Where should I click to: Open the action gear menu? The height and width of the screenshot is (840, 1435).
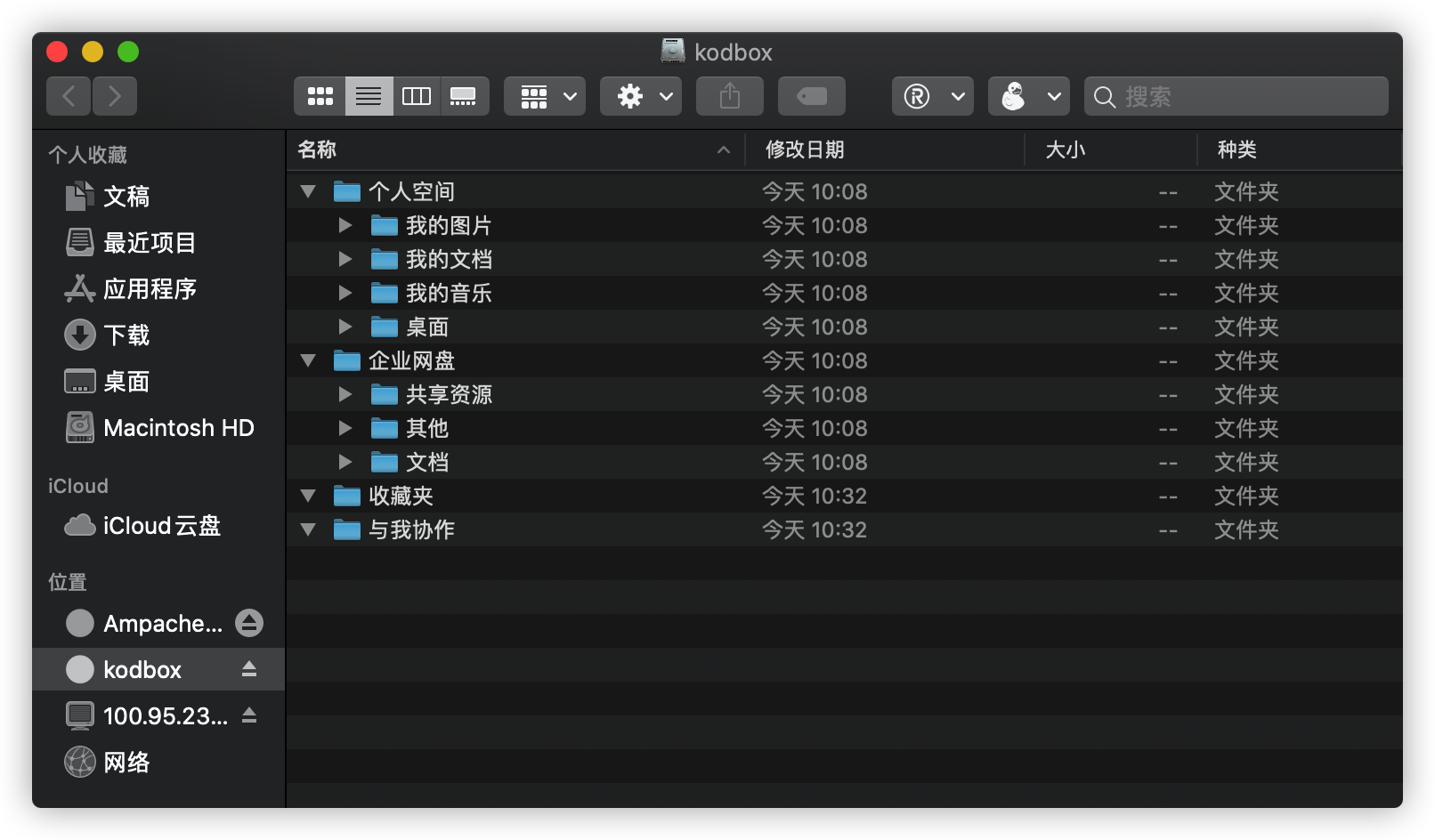tap(641, 96)
